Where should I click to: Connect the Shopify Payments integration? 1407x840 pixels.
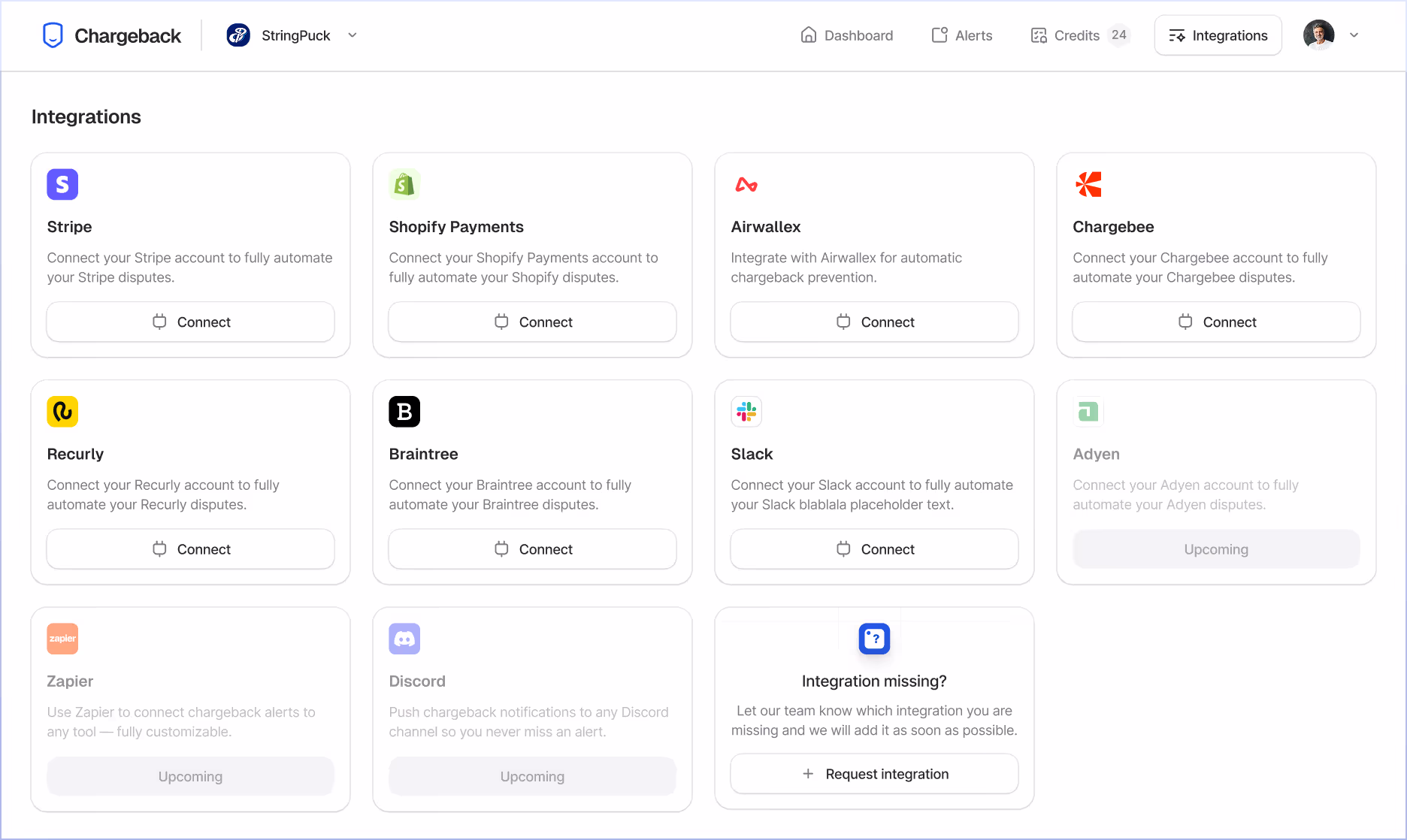point(532,322)
